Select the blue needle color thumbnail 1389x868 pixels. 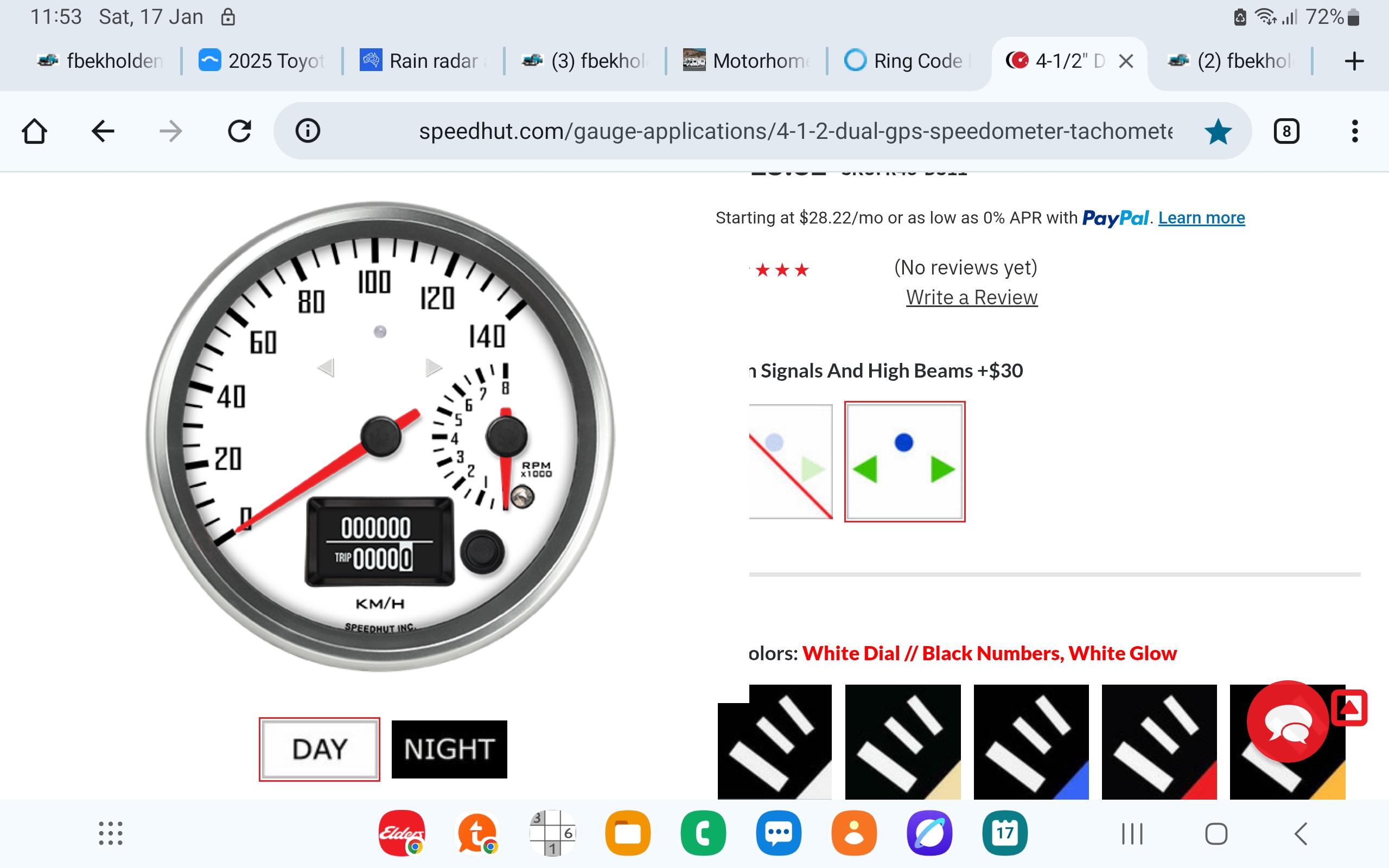1031,742
